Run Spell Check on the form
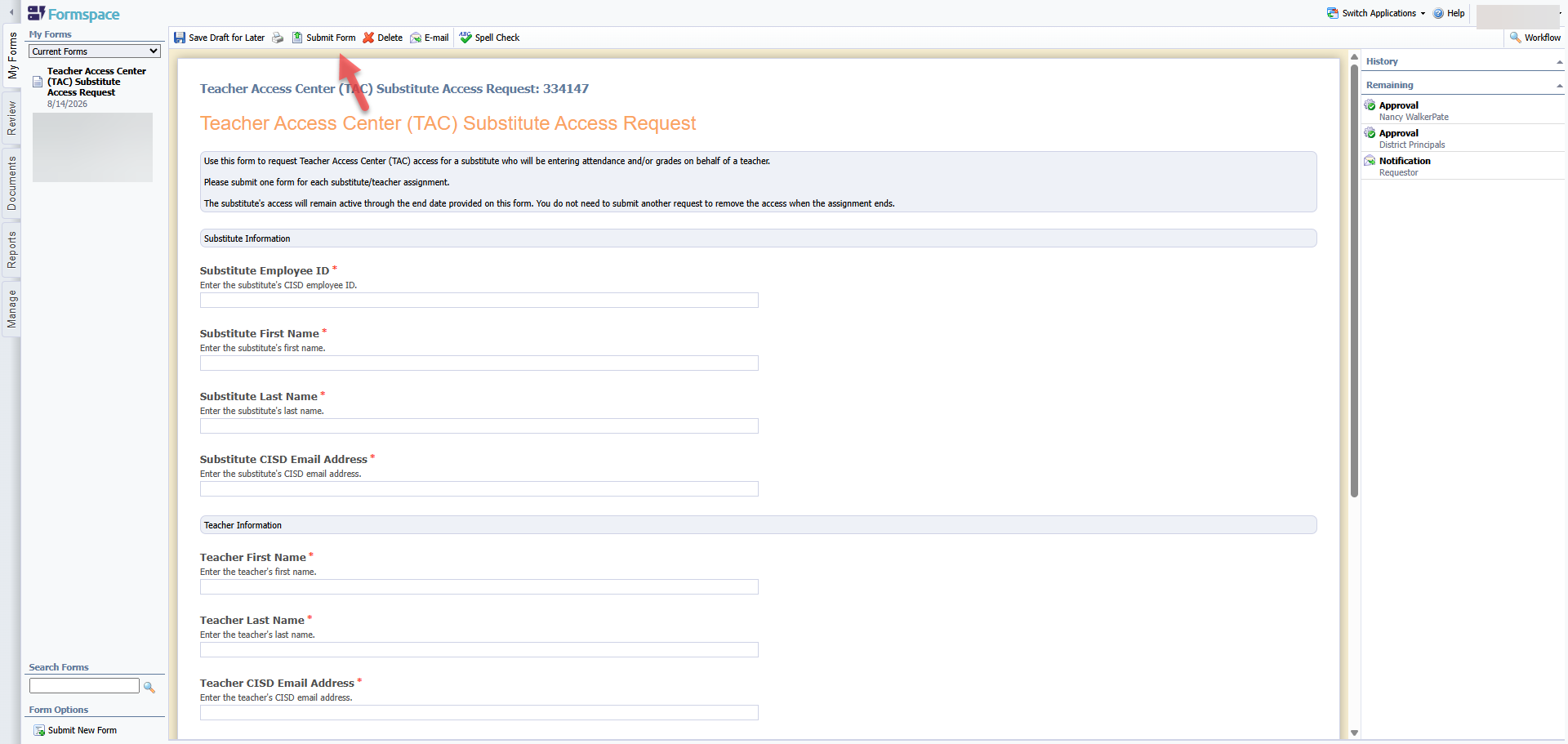Screen dimensions: 1568x744 [x=489, y=38]
